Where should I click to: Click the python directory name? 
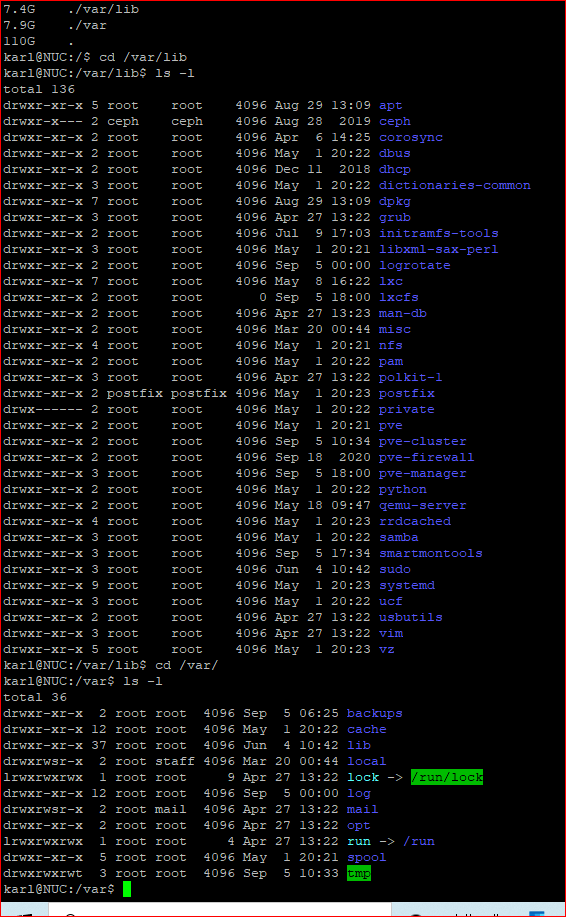pyautogui.click(x=403, y=489)
